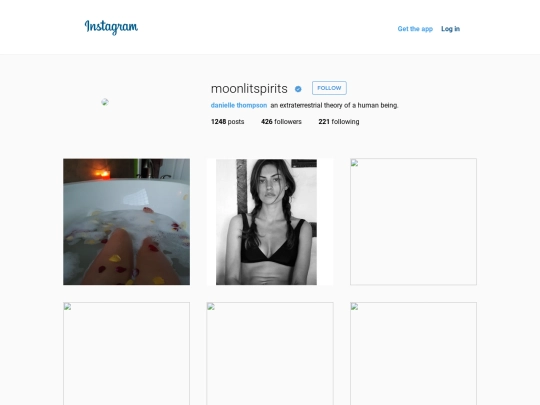The height and width of the screenshot is (405, 540).
Task: Click the Log in link
Action: click(x=450, y=29)
